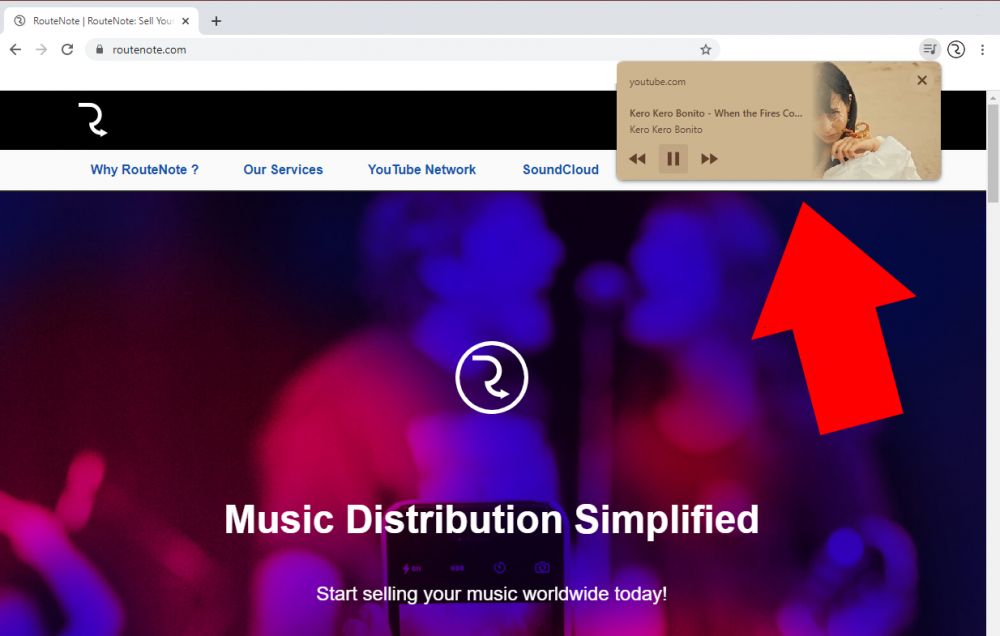Select YouTube Network in the navigation
Screen dimensions: 1000x636
pyautogui.click(x=421, y=169)
